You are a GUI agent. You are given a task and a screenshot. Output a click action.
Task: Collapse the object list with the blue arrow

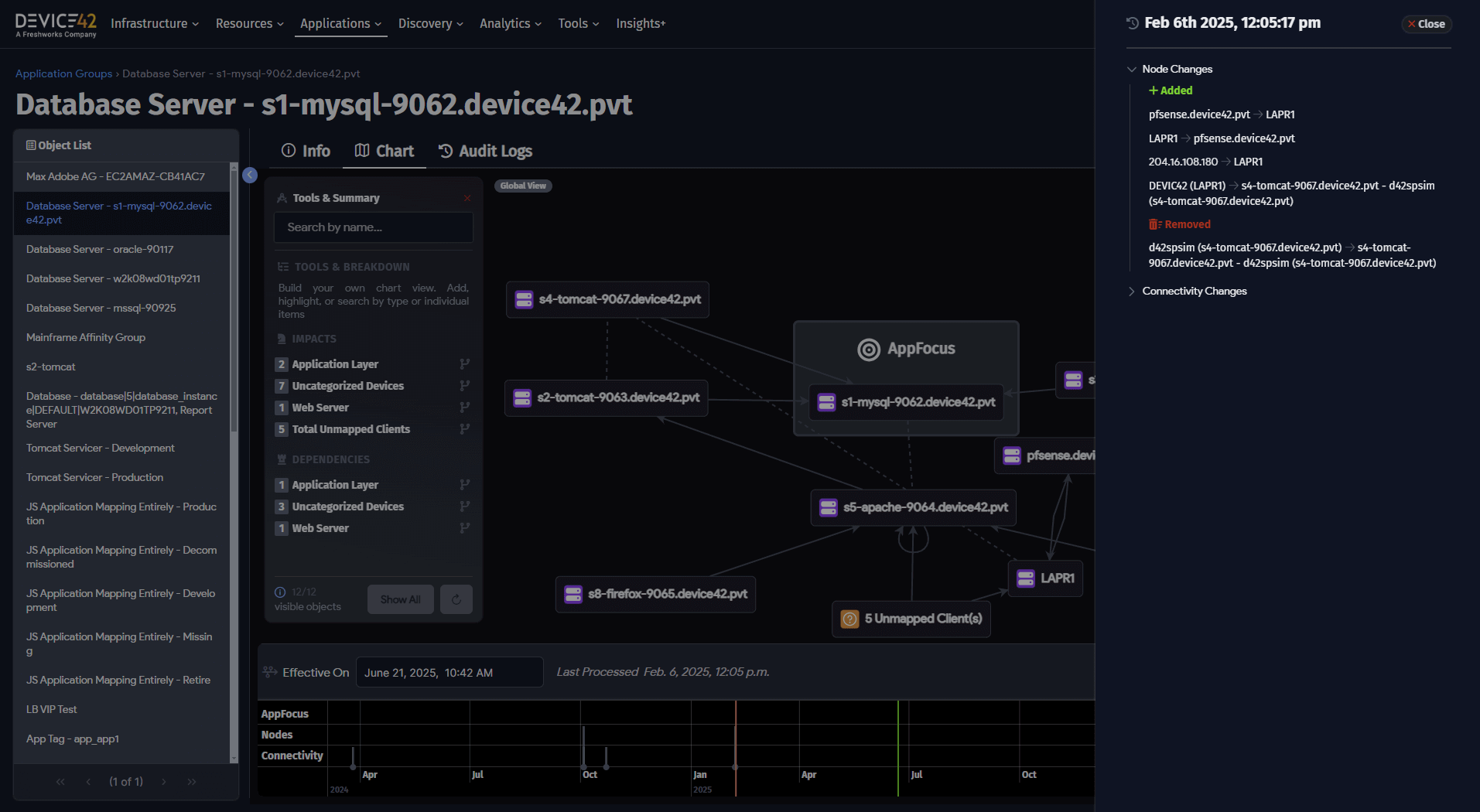click(x=250, y=176)
